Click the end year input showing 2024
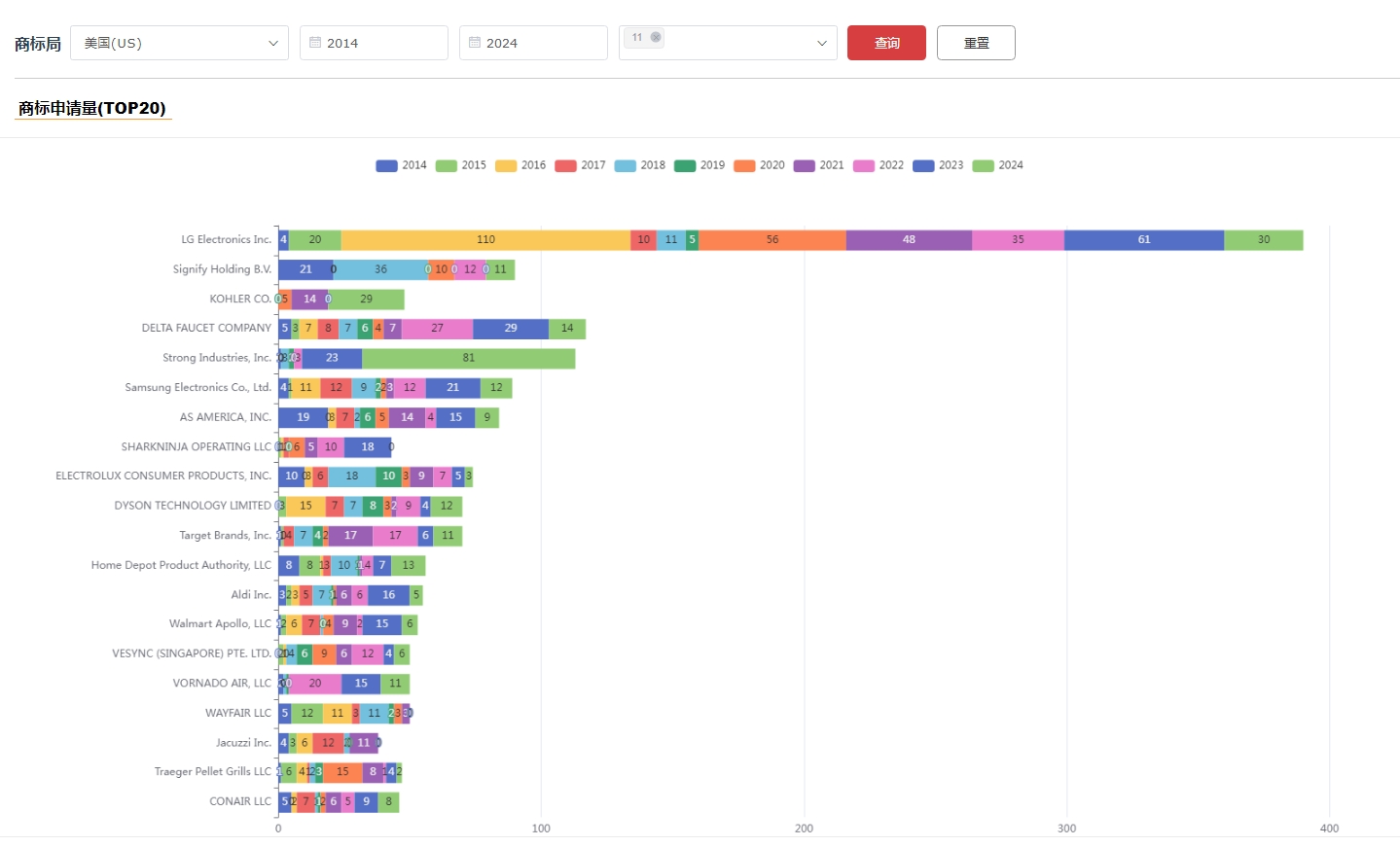This screenshot has height=847, width=1400. (x=539, y=43)
